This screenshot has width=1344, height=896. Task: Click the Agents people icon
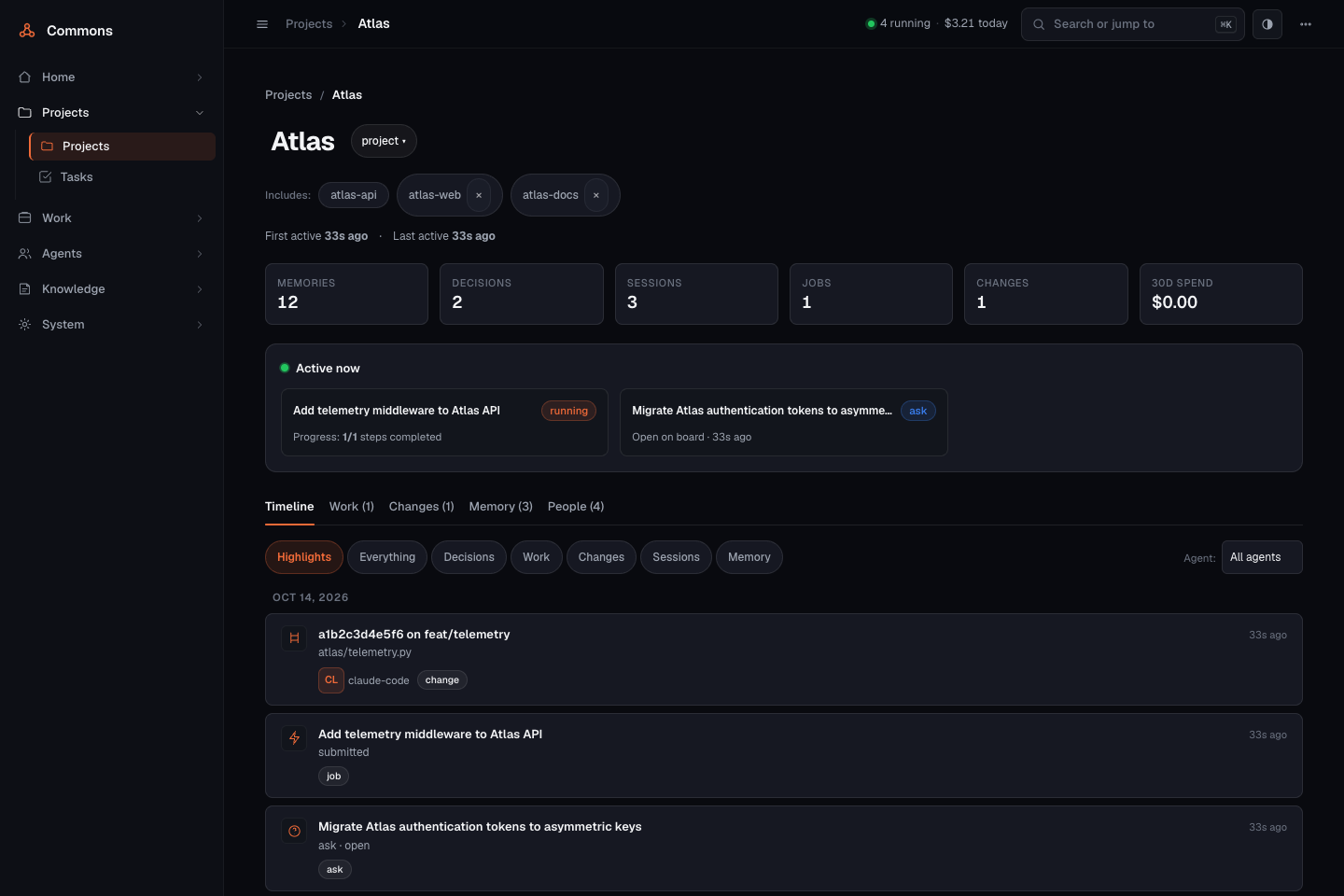[25, 254]
